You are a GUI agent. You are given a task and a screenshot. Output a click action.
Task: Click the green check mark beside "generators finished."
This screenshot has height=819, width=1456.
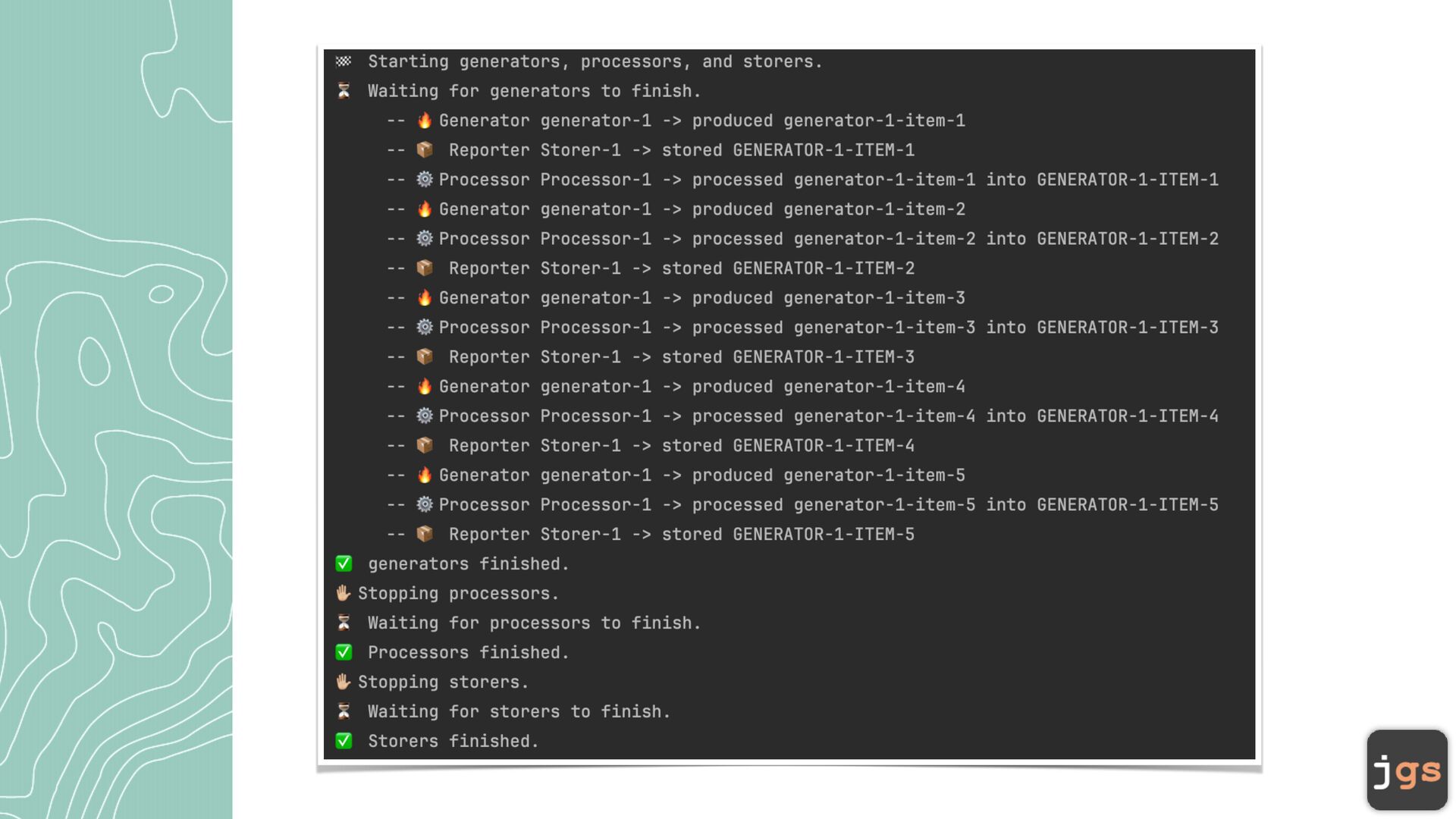point(344,563)
